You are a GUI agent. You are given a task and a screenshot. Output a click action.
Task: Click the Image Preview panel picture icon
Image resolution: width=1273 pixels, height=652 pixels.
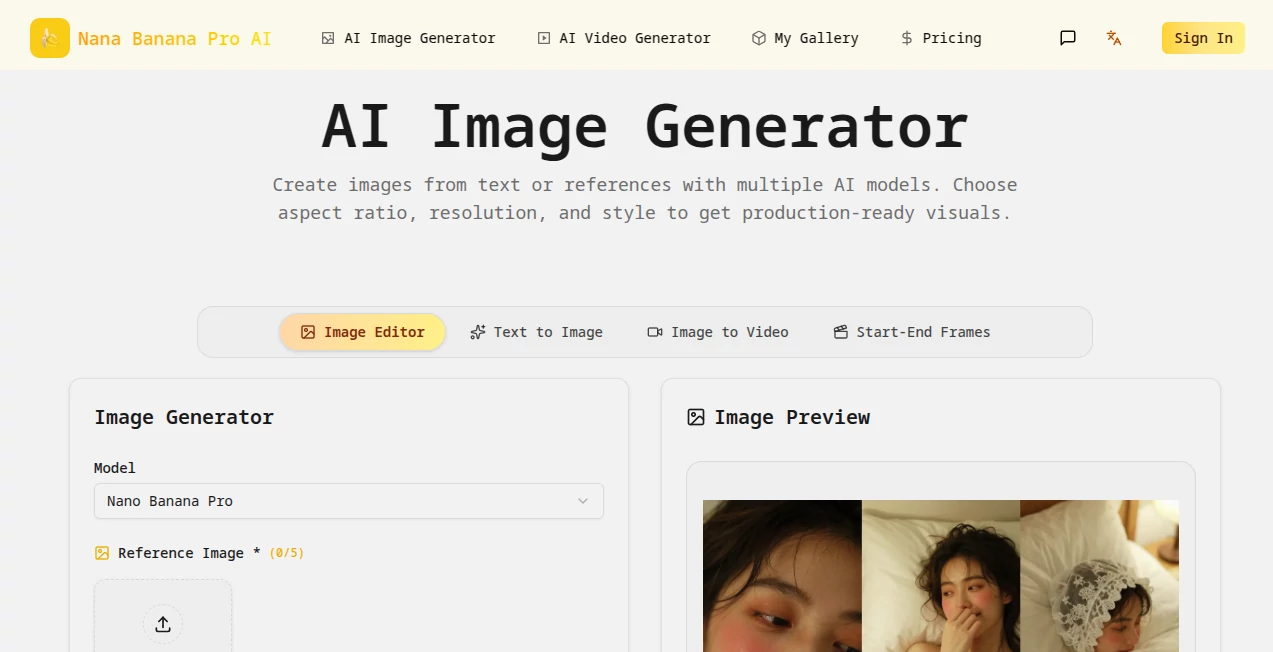click(x=695, y=417)
